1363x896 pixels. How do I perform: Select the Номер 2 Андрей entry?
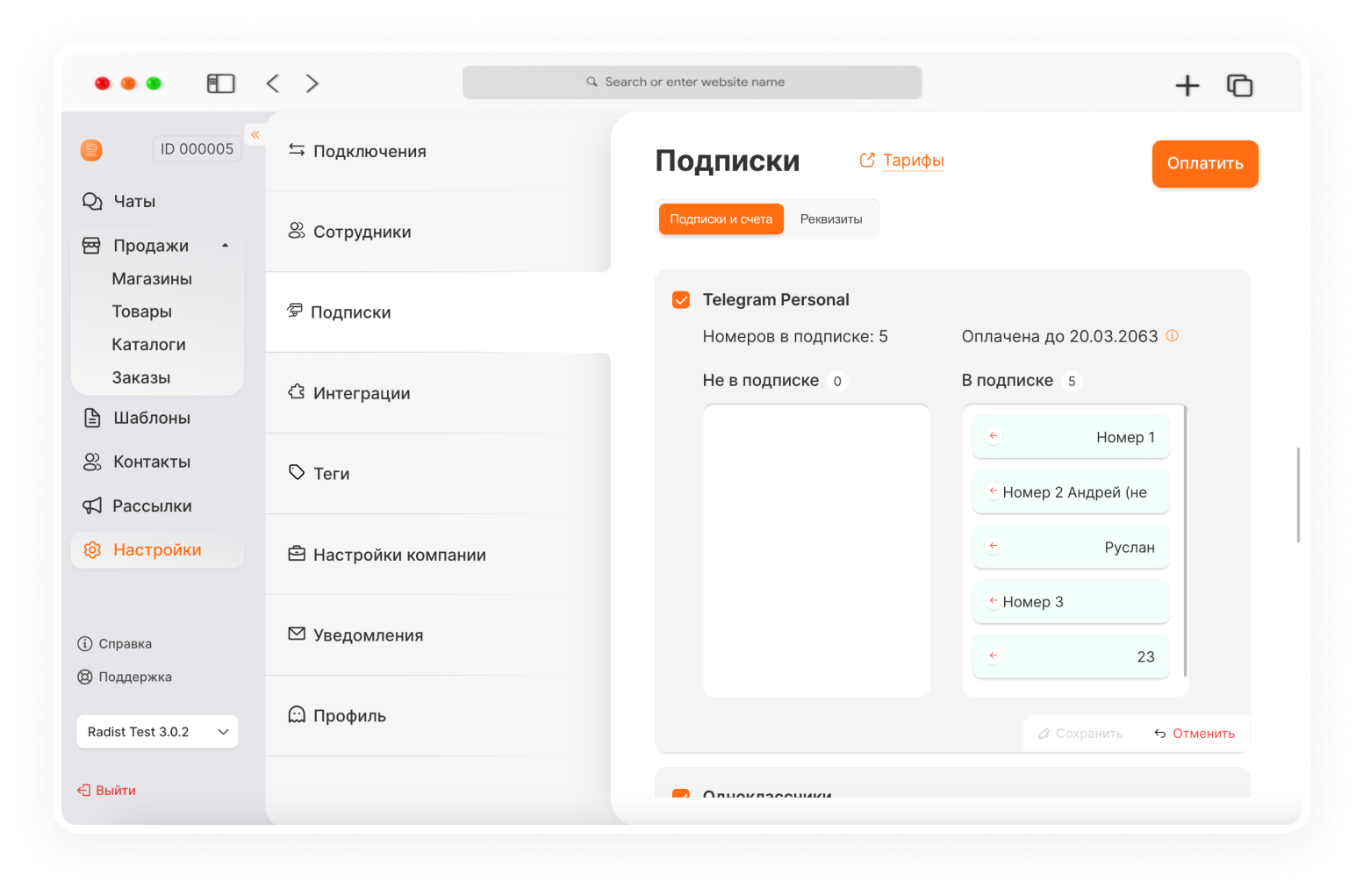pyautogui.click(x=1072, y=492)
